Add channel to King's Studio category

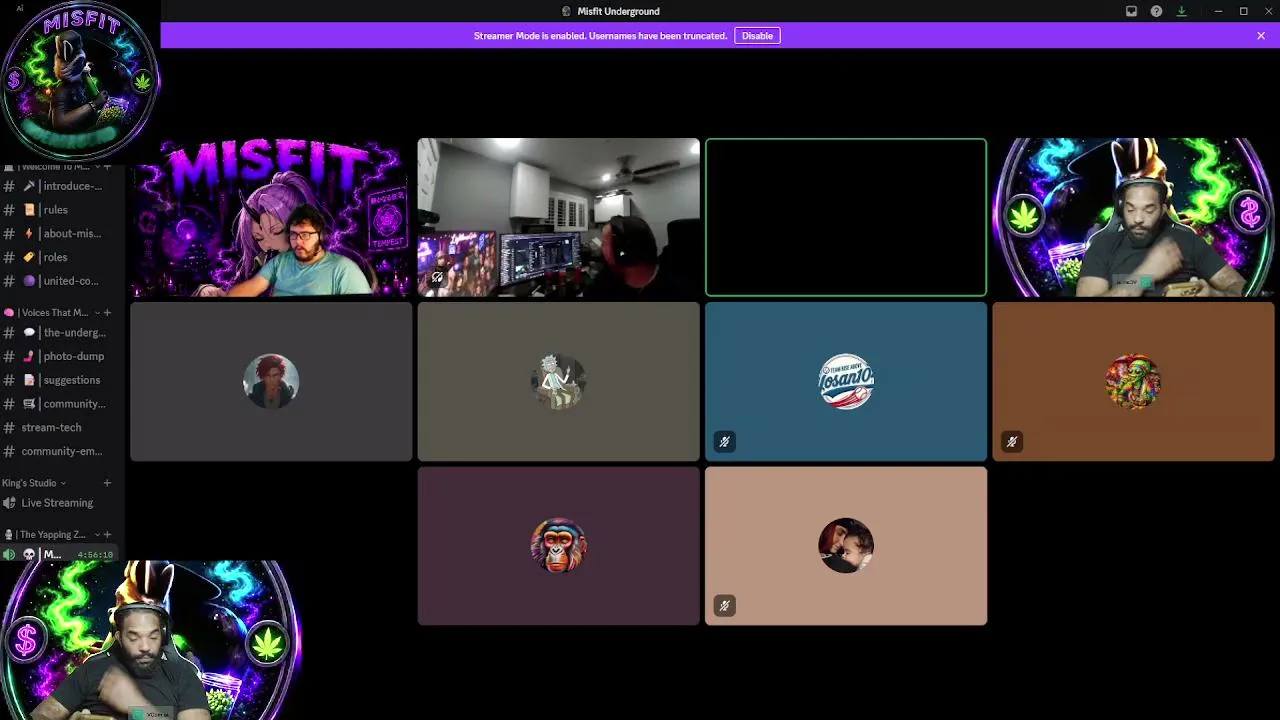tap(108, 483)
